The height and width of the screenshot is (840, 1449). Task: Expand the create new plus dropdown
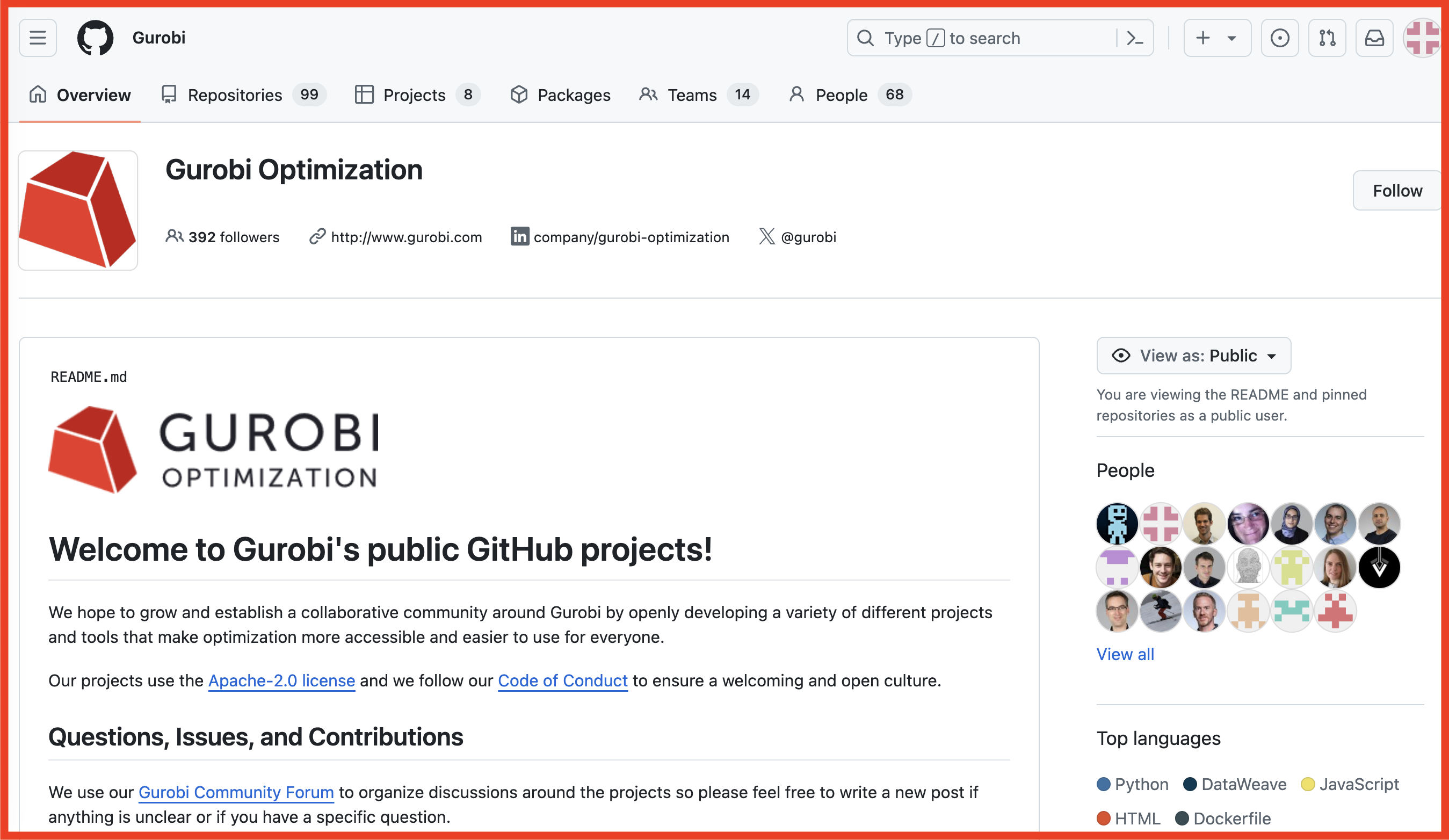click(1216, 38)
